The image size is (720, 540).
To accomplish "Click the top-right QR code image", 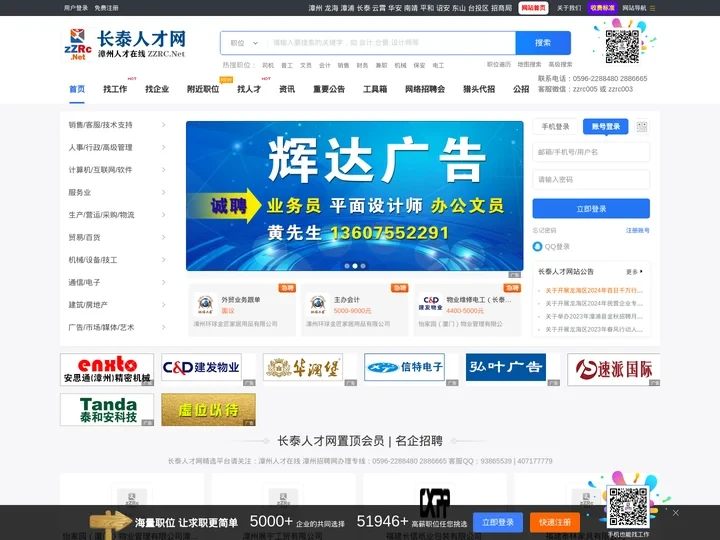I will pos(622,46).
